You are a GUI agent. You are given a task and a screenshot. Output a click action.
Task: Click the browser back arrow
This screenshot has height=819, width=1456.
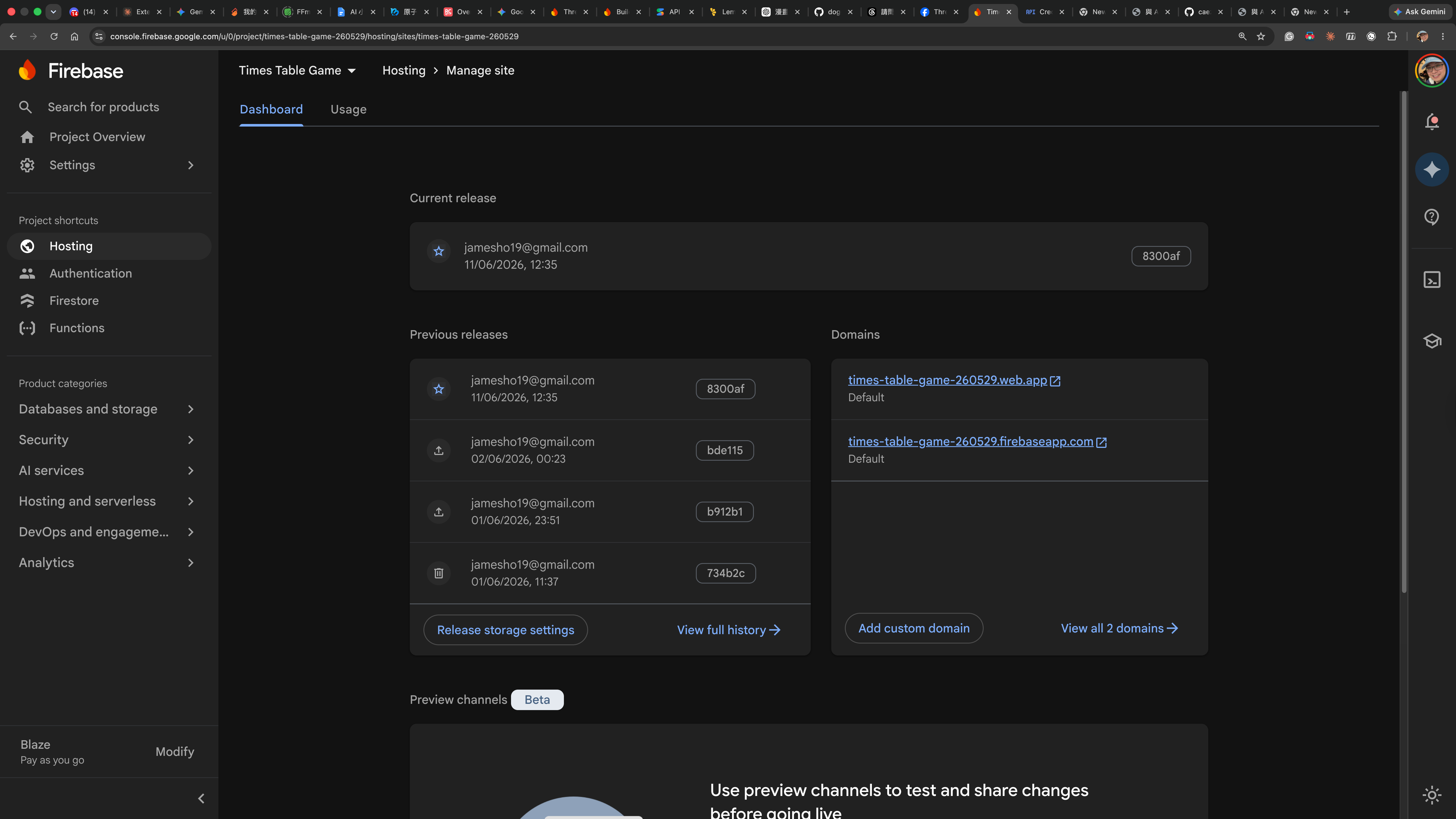(x=13, y=36)
